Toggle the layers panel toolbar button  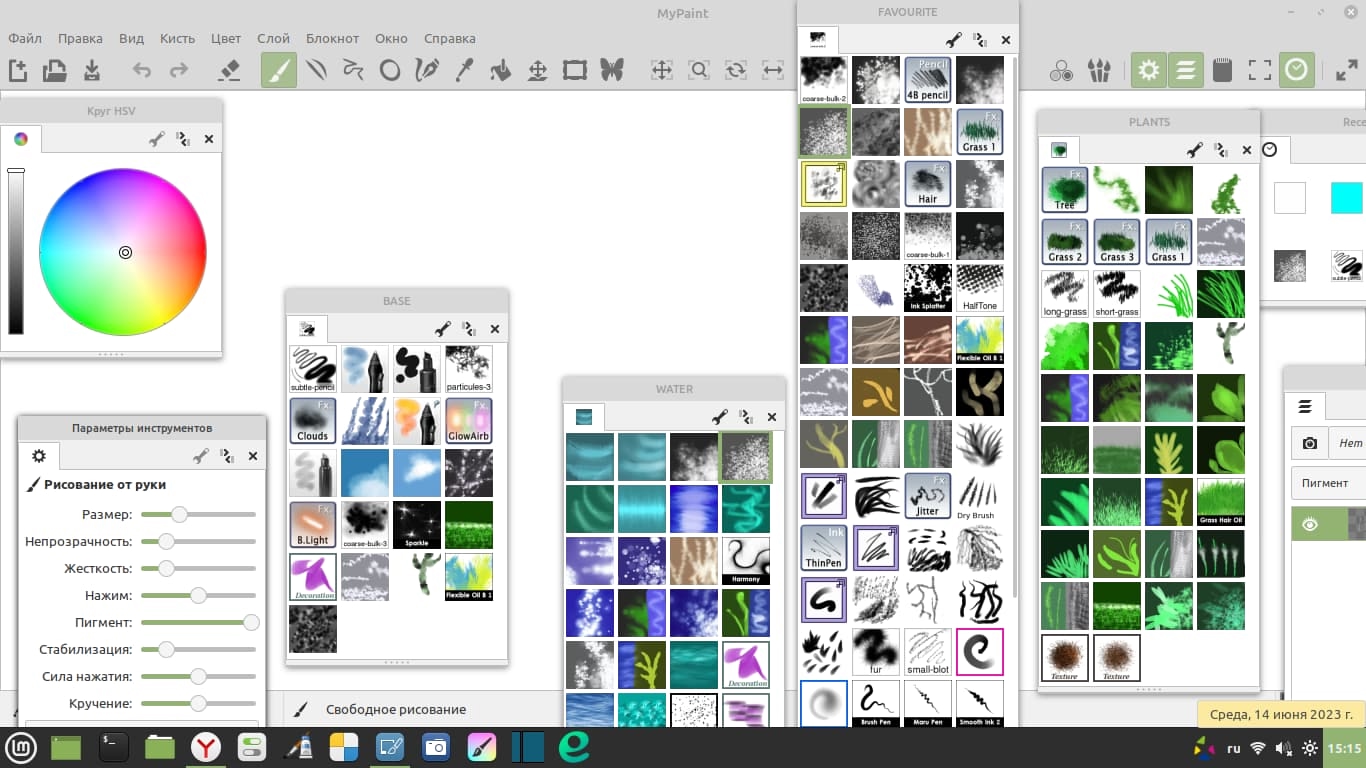point(1186,70)
